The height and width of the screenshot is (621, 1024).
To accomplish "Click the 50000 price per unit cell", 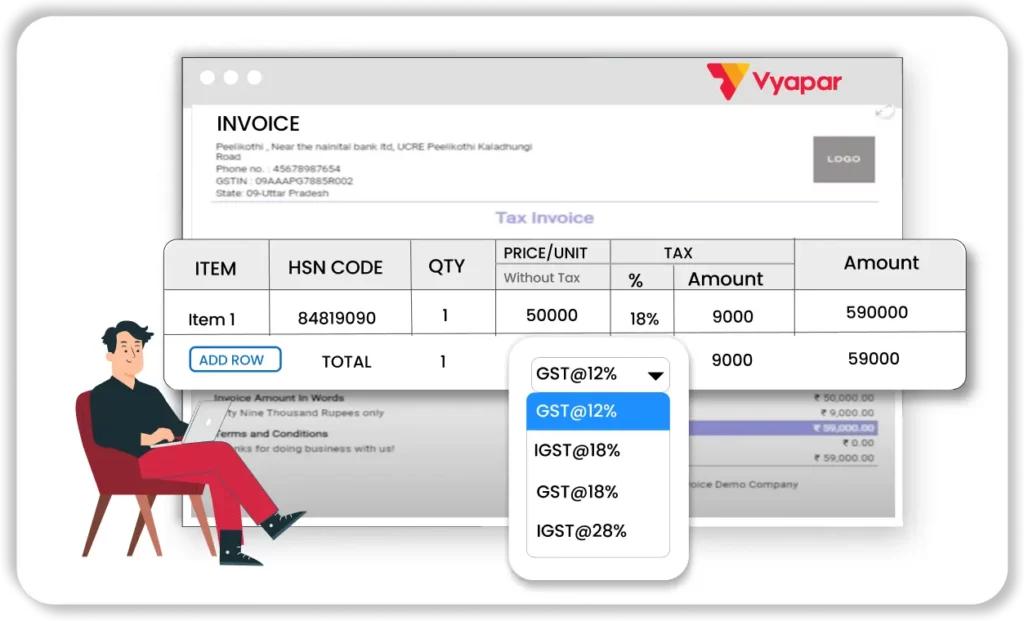I will [551, 315].
